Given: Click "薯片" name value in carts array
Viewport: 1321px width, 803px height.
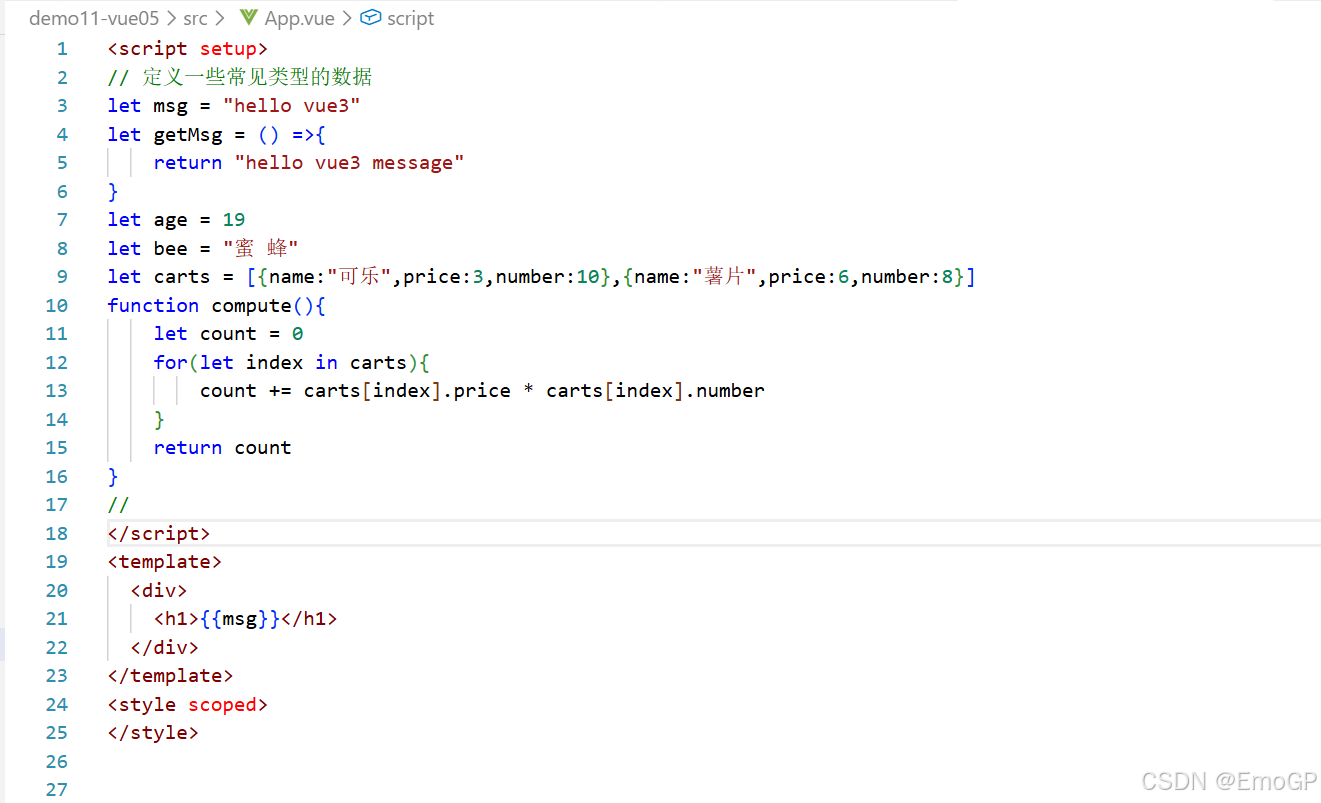Looking at the screenshot, I should tap(725, 277).
